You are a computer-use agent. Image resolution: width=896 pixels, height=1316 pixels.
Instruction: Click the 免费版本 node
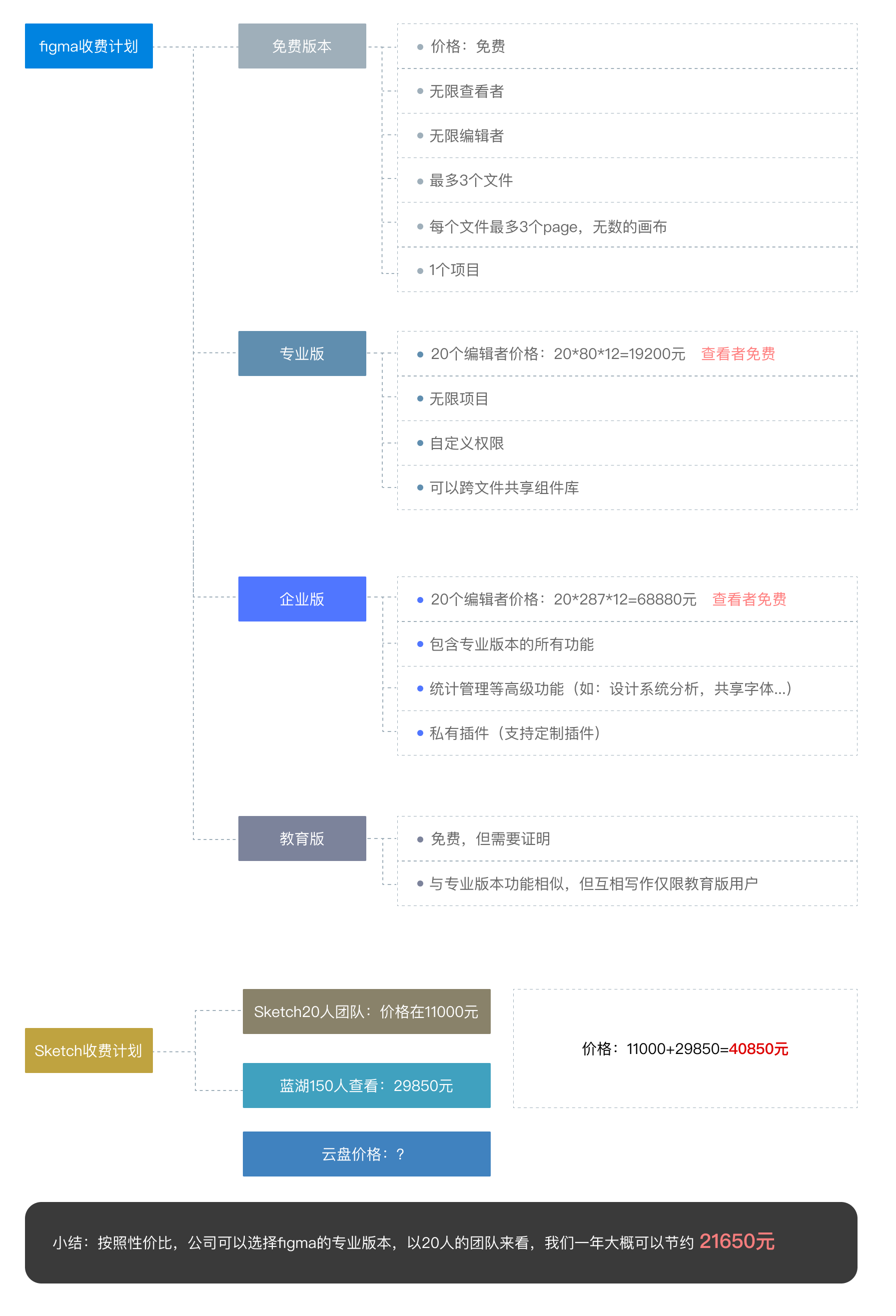pos(302,46)
